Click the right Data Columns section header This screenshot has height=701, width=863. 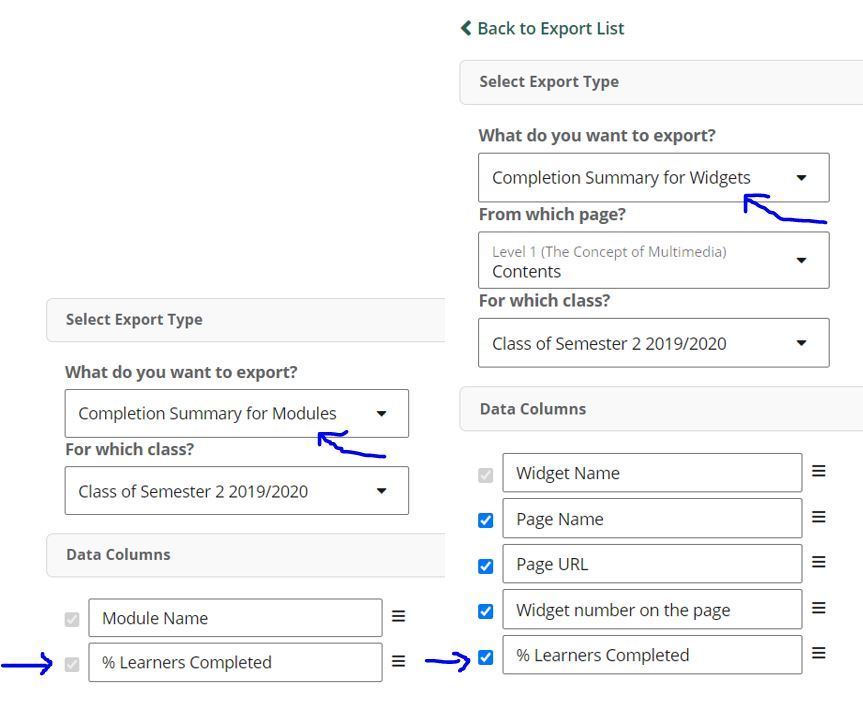click(x=661, y=409)
